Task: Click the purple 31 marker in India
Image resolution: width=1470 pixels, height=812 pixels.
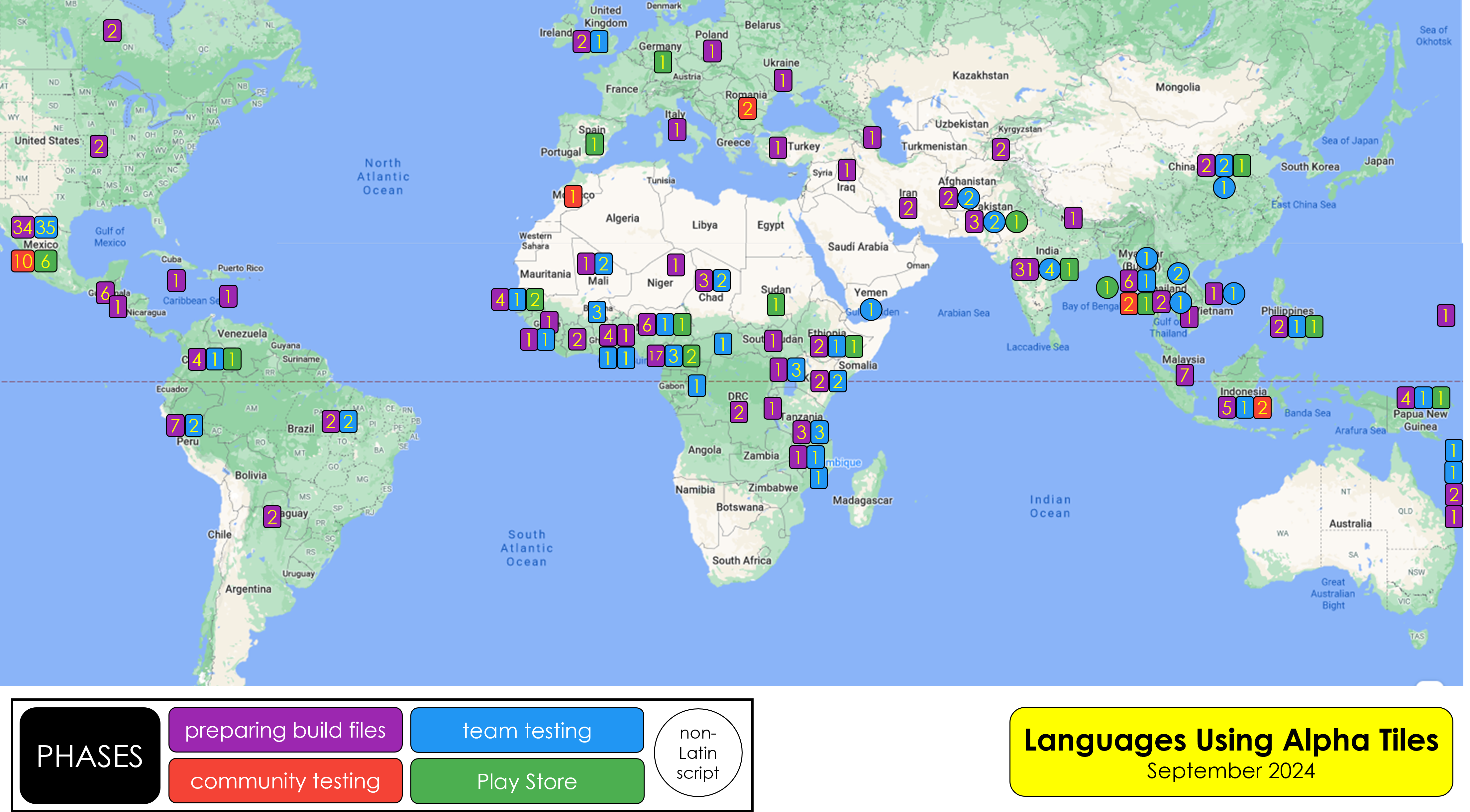Action: point(1025,269)
